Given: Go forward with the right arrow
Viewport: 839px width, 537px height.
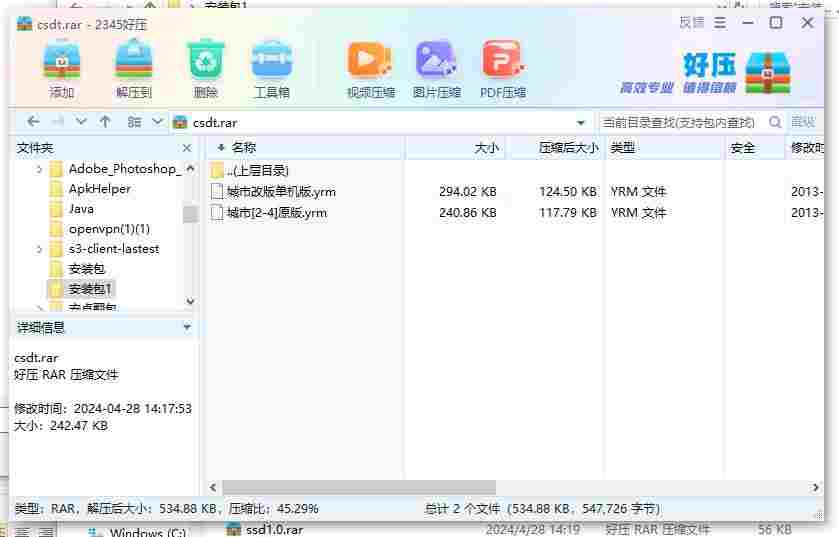Looking at the screenshot, I should tap(57, 122).
